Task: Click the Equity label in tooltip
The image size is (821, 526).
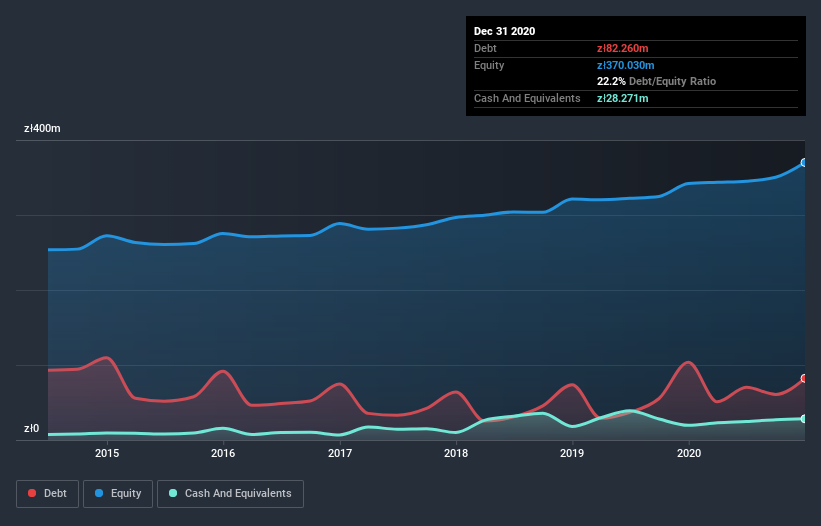Action: (x=489, y=65)
